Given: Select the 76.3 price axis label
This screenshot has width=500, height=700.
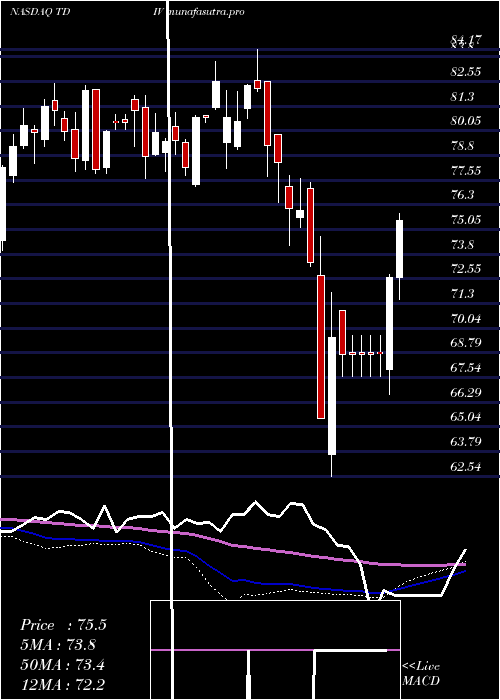Looking at the screenshot, I should coord(462,195).
